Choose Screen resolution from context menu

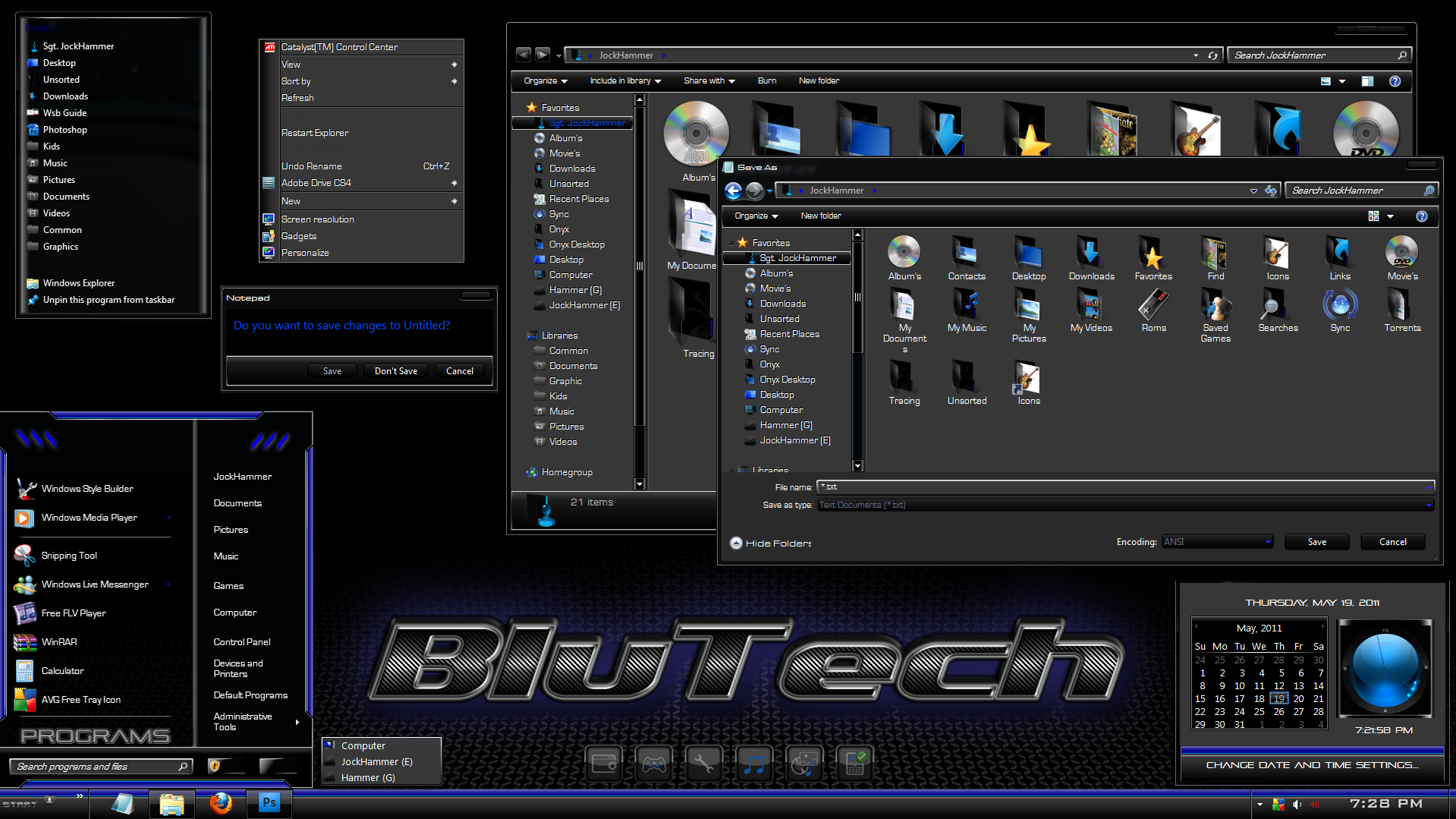click(x=362, y=219)
